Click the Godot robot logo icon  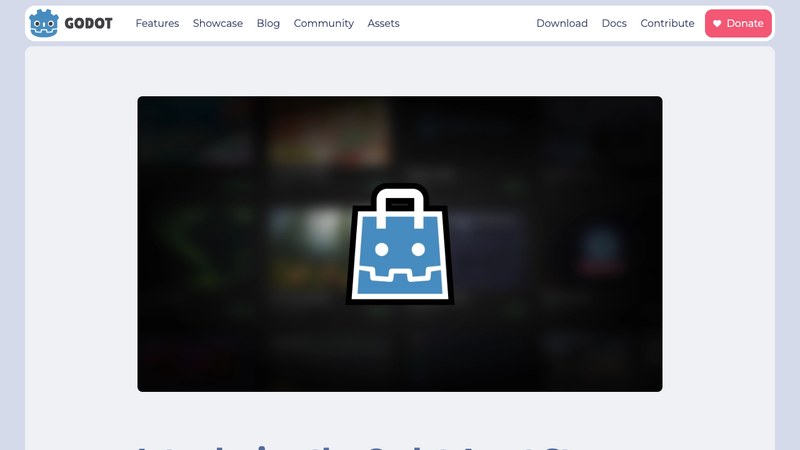point(44,23)
